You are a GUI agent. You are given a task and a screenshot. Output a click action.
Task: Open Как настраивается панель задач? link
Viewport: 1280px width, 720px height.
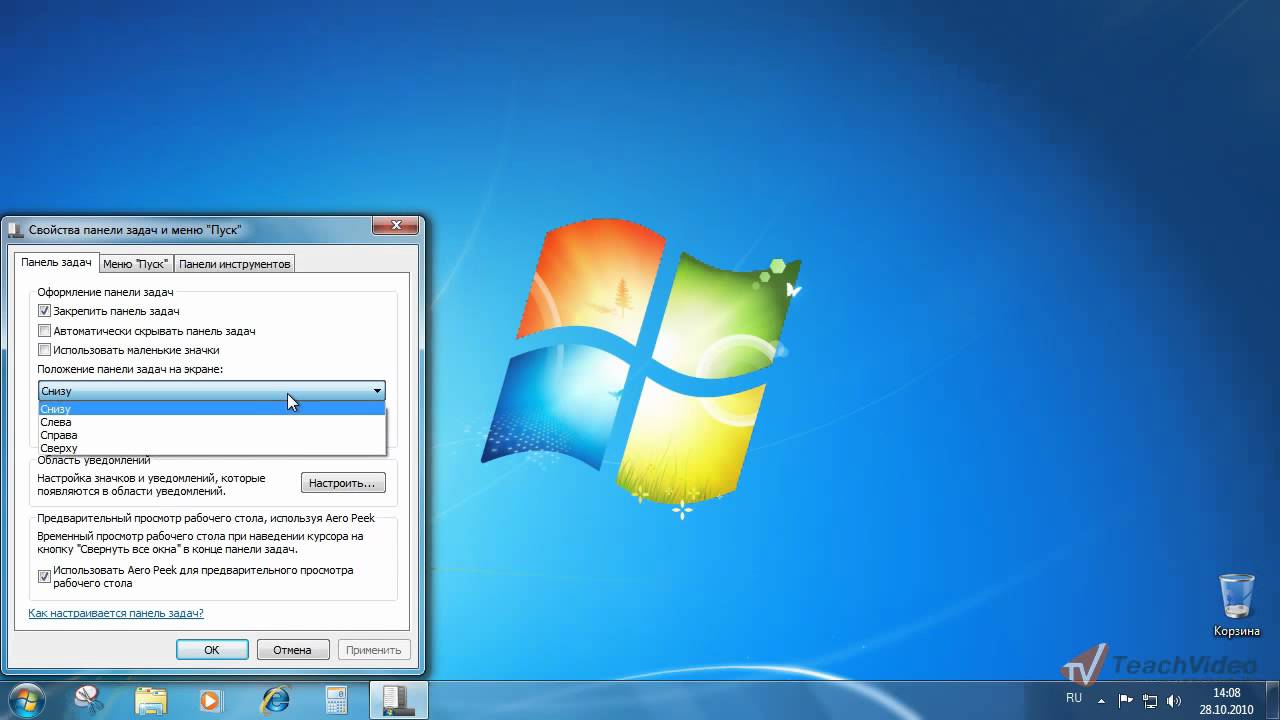[116, 613]
